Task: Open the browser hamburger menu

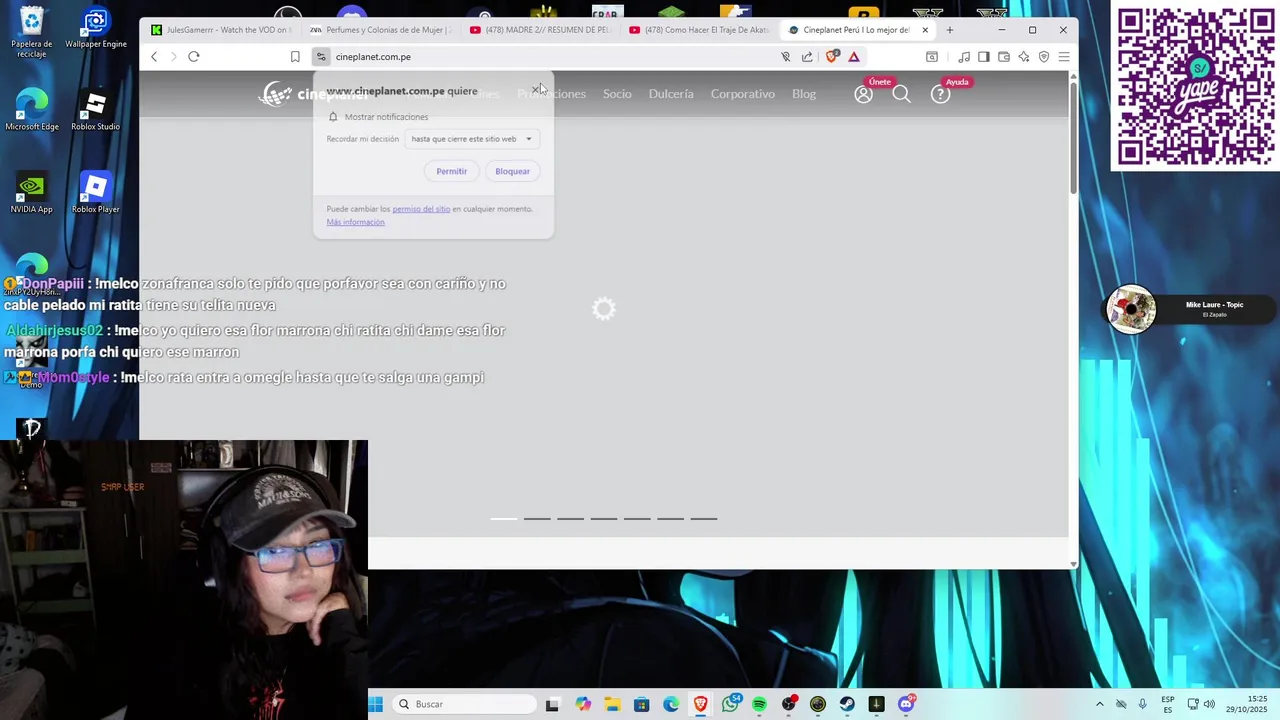Action: (1064, 57)
